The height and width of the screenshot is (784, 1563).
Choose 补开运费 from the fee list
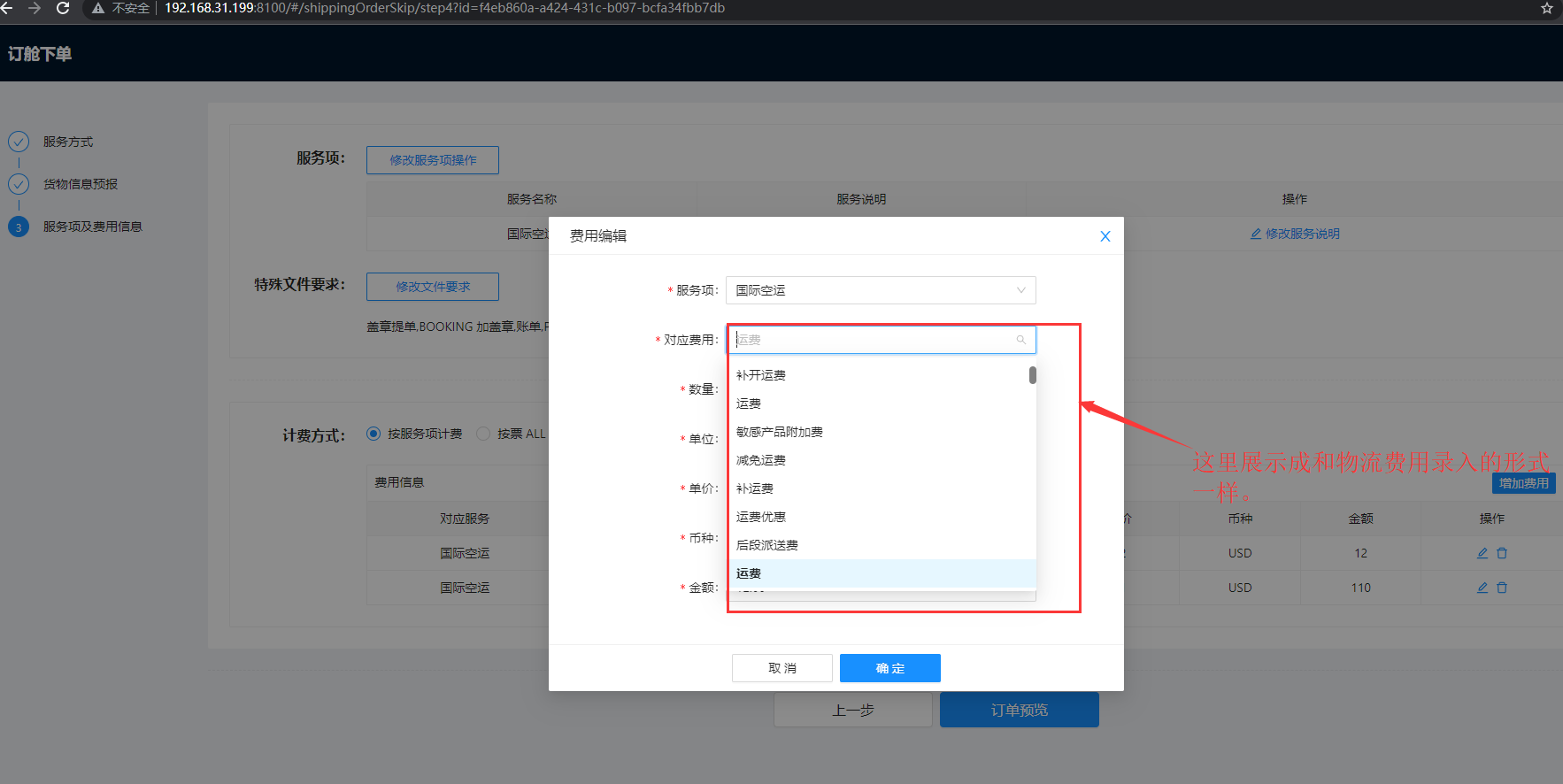point(761,375)
